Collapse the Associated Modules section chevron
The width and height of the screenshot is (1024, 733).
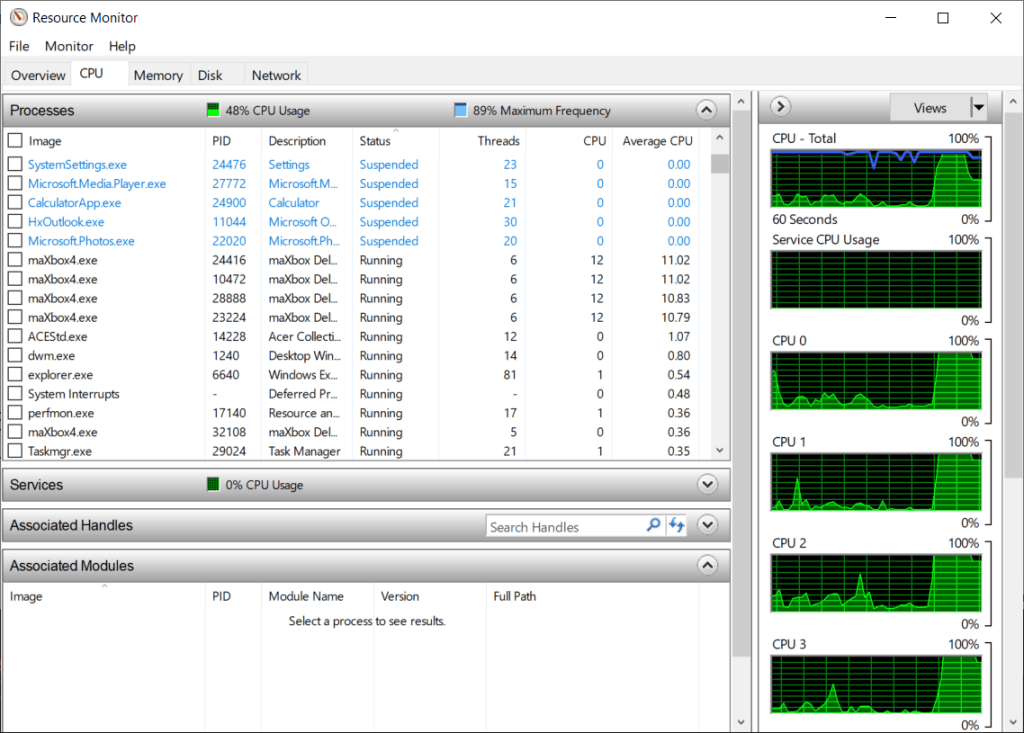(707, 566)
